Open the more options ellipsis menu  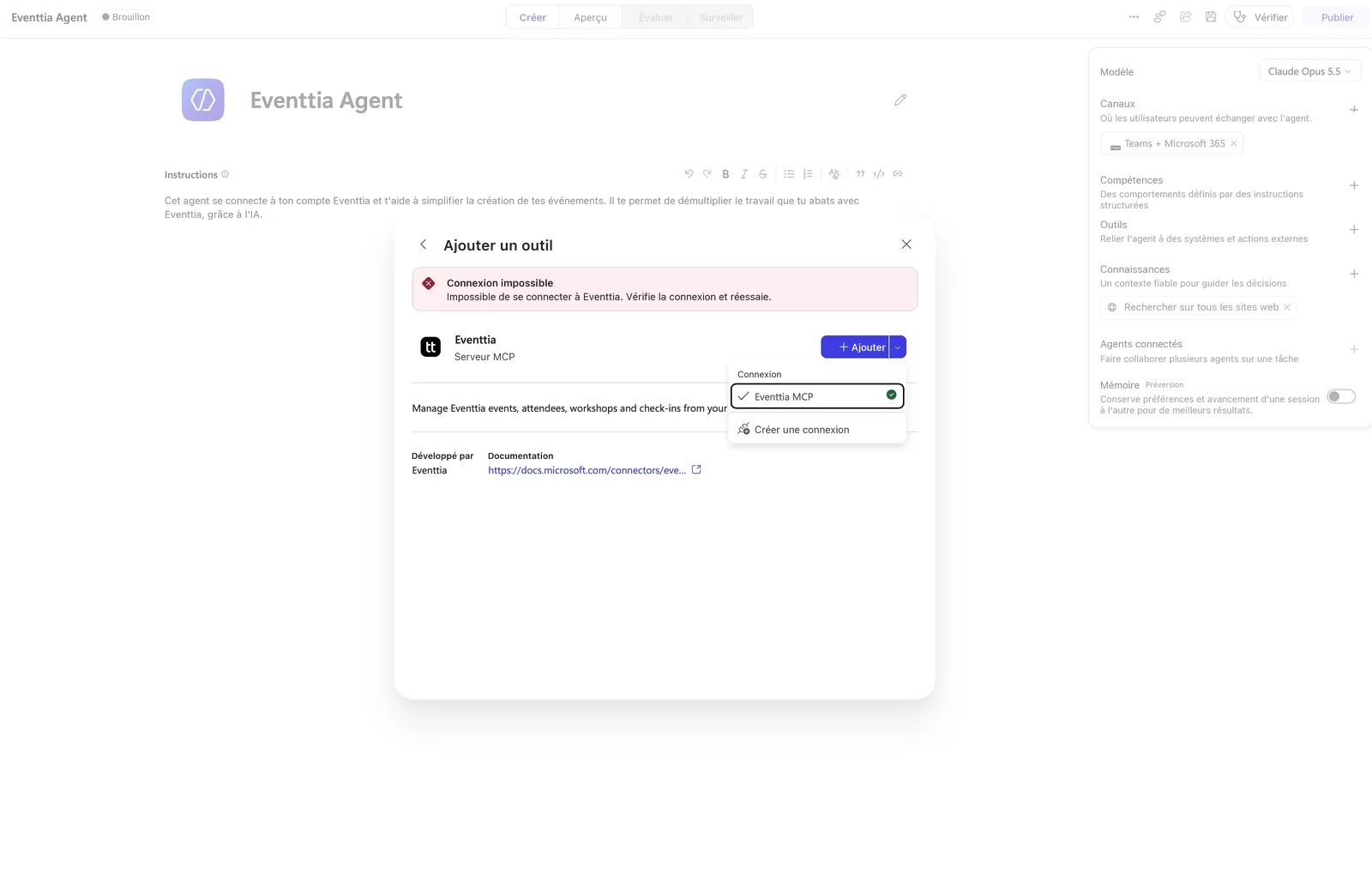tap(1134, 16)
